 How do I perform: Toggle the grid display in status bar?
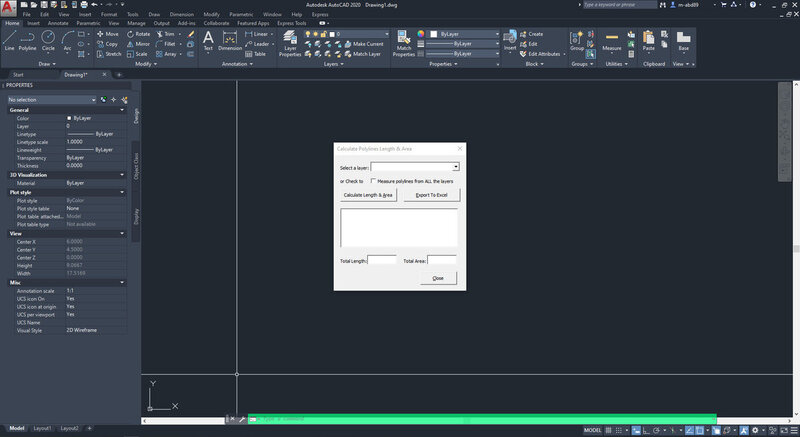618,430
